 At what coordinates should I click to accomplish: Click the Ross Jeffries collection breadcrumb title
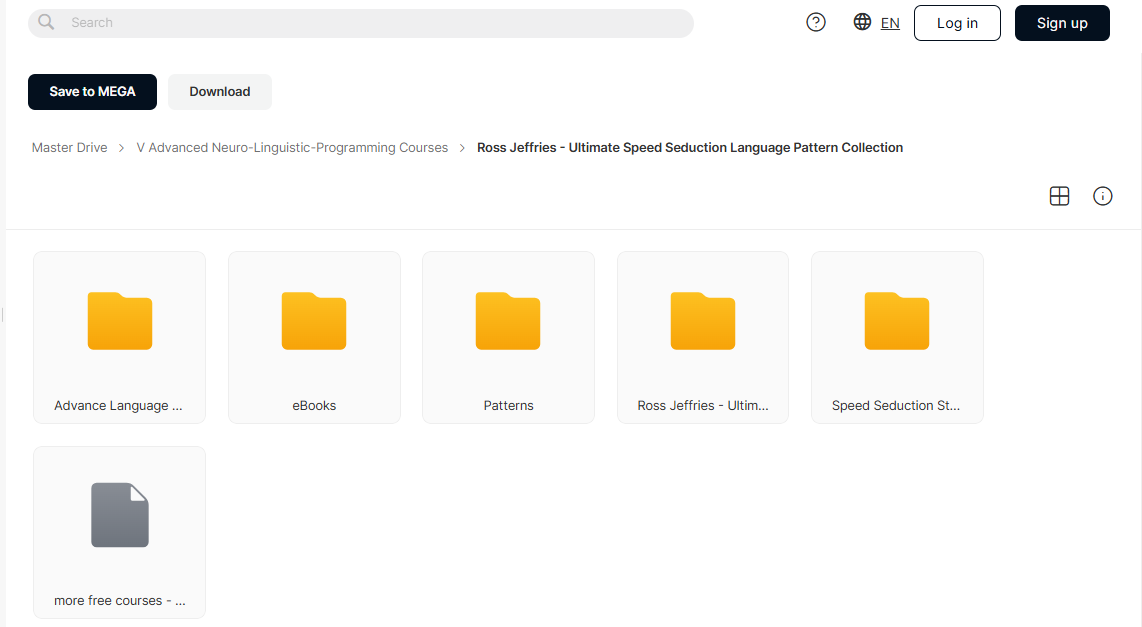point(690,148)
